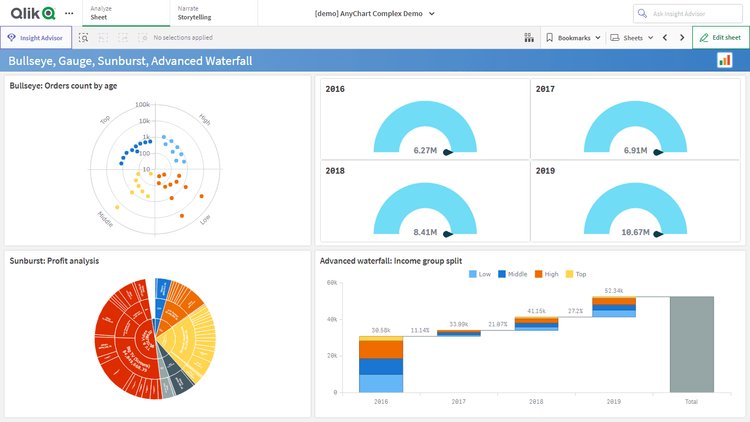Click the smart search selection icon
Image resolution: width=750 pixels, height=422 pixels.
[x=84, y=37]
